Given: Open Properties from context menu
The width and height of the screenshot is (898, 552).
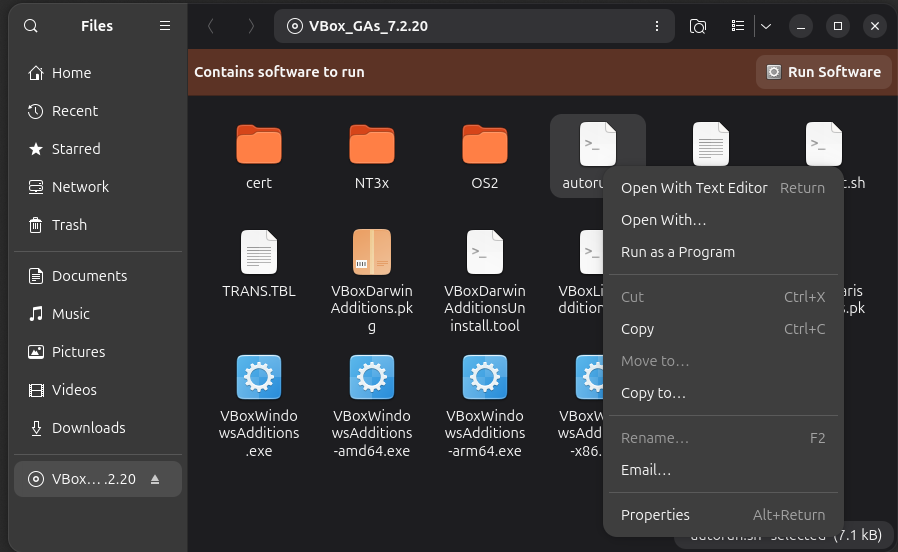Looking at the screenshot, I should pos(723,515).
